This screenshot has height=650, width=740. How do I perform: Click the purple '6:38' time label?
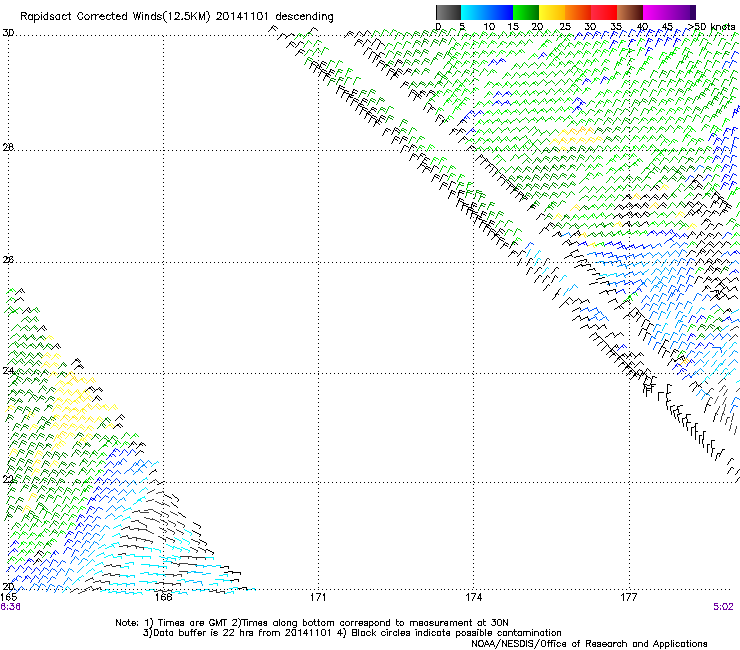[x=10, y=607]
